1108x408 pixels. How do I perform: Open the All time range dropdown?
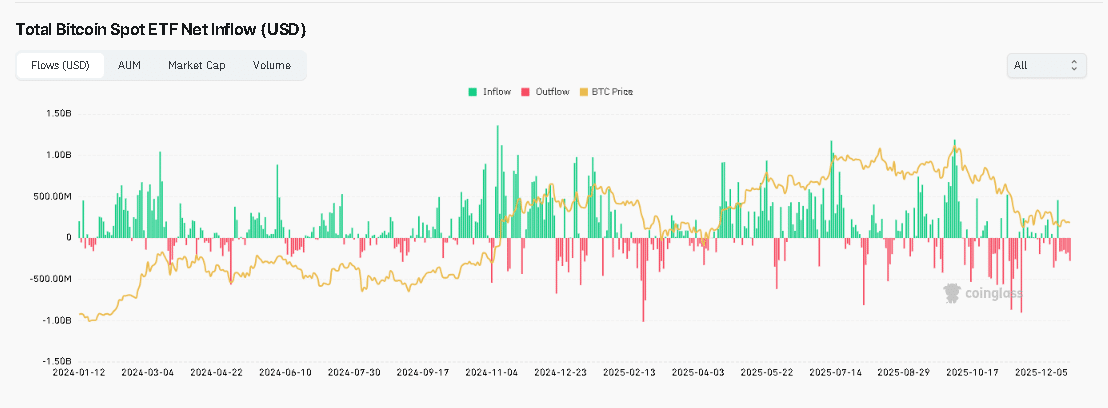(1045, 65)
